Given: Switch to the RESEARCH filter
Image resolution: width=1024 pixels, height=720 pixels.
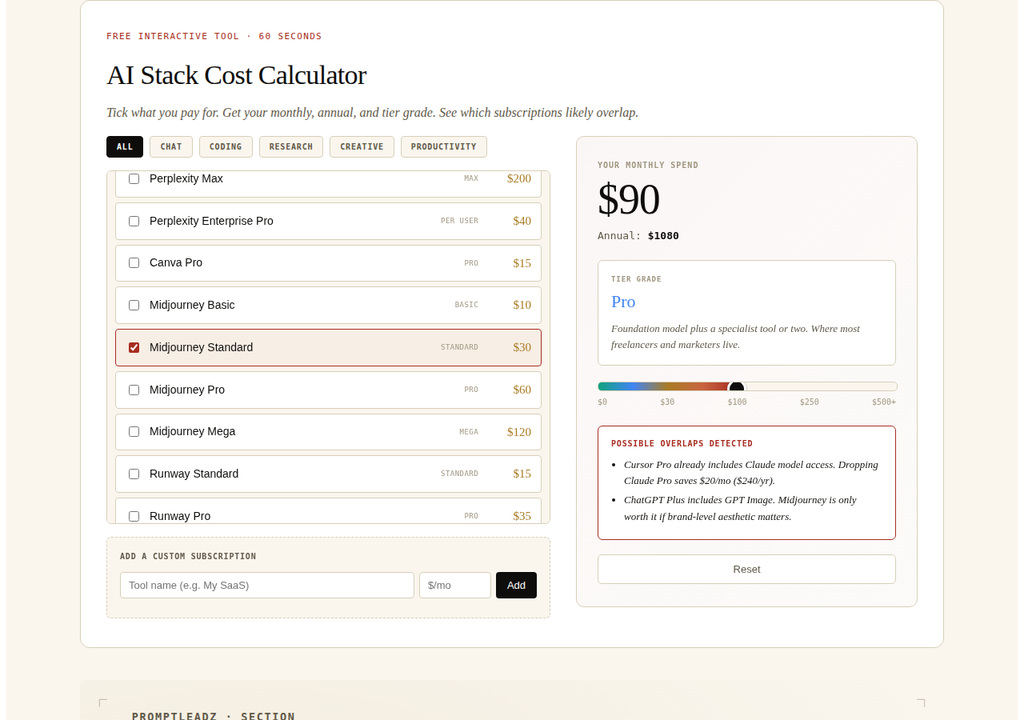Looking at the screenshot, I should (x=291, y=146).
